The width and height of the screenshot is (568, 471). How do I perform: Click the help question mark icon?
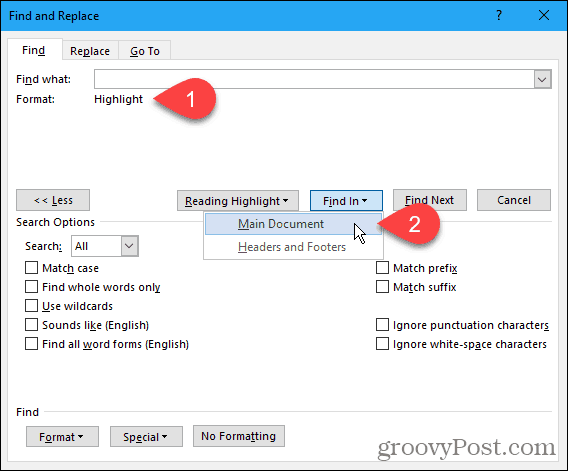click(499, 16)
